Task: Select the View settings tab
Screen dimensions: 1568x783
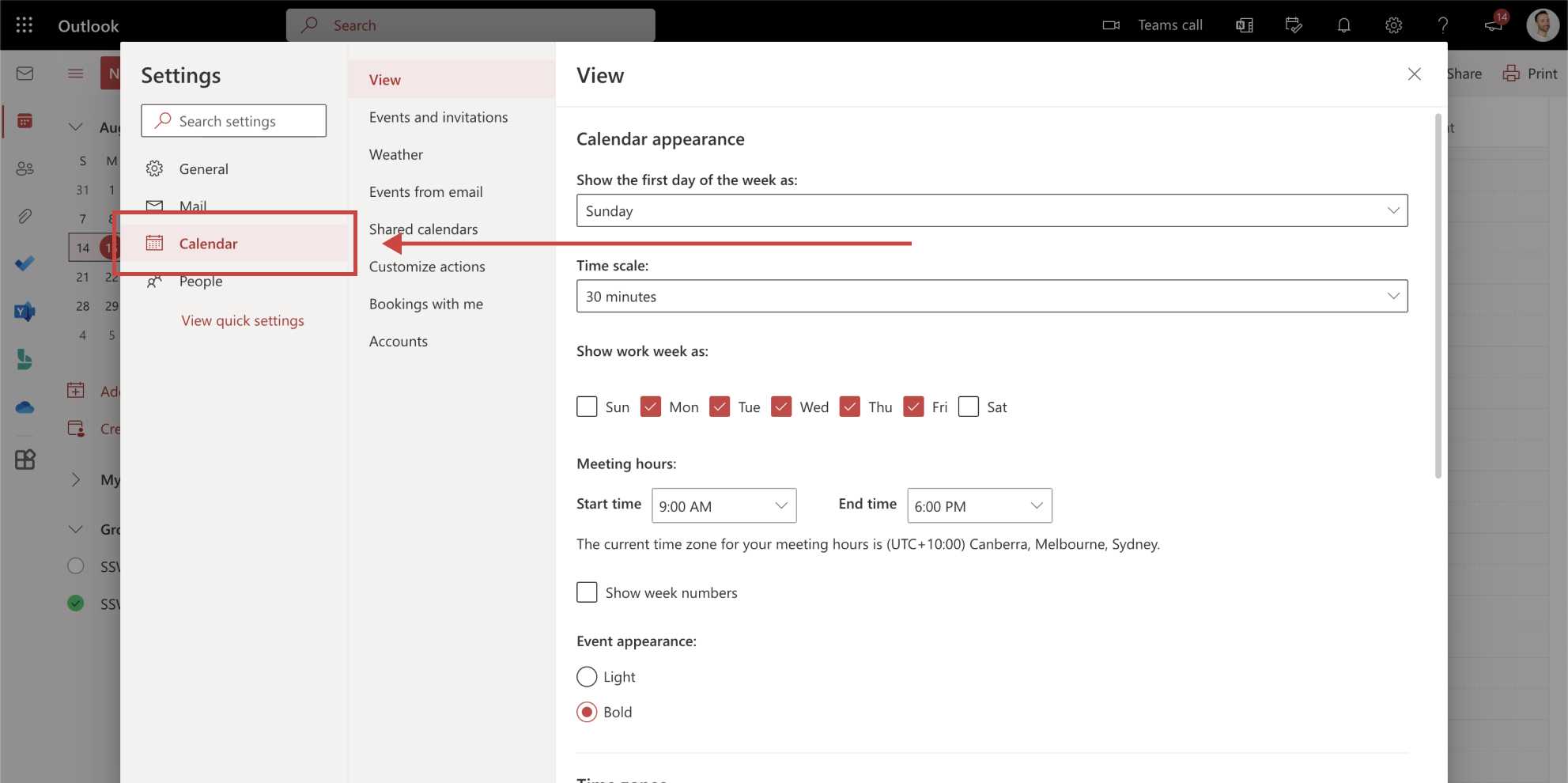Action: point(452,80)
